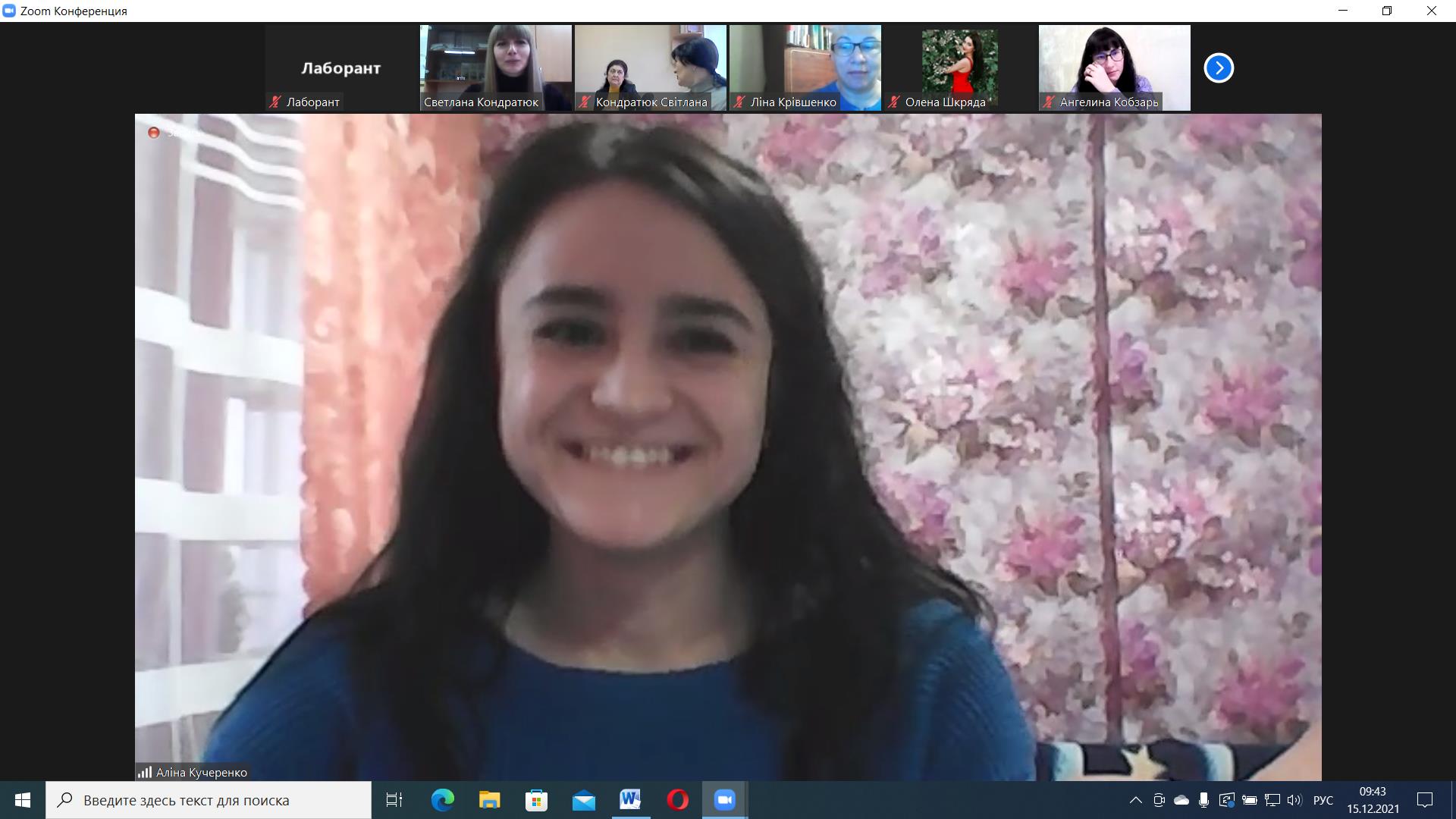Click the muted mic icon beside Лаборант

[275, 102]
